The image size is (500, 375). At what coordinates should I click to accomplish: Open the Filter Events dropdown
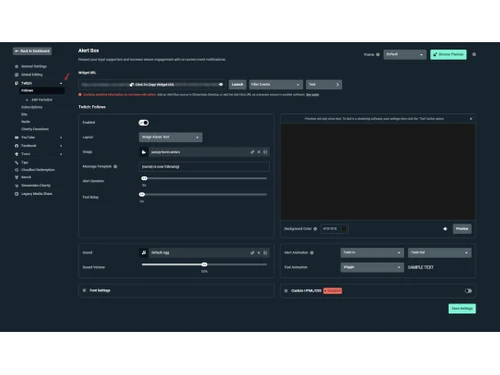[276, 85]
